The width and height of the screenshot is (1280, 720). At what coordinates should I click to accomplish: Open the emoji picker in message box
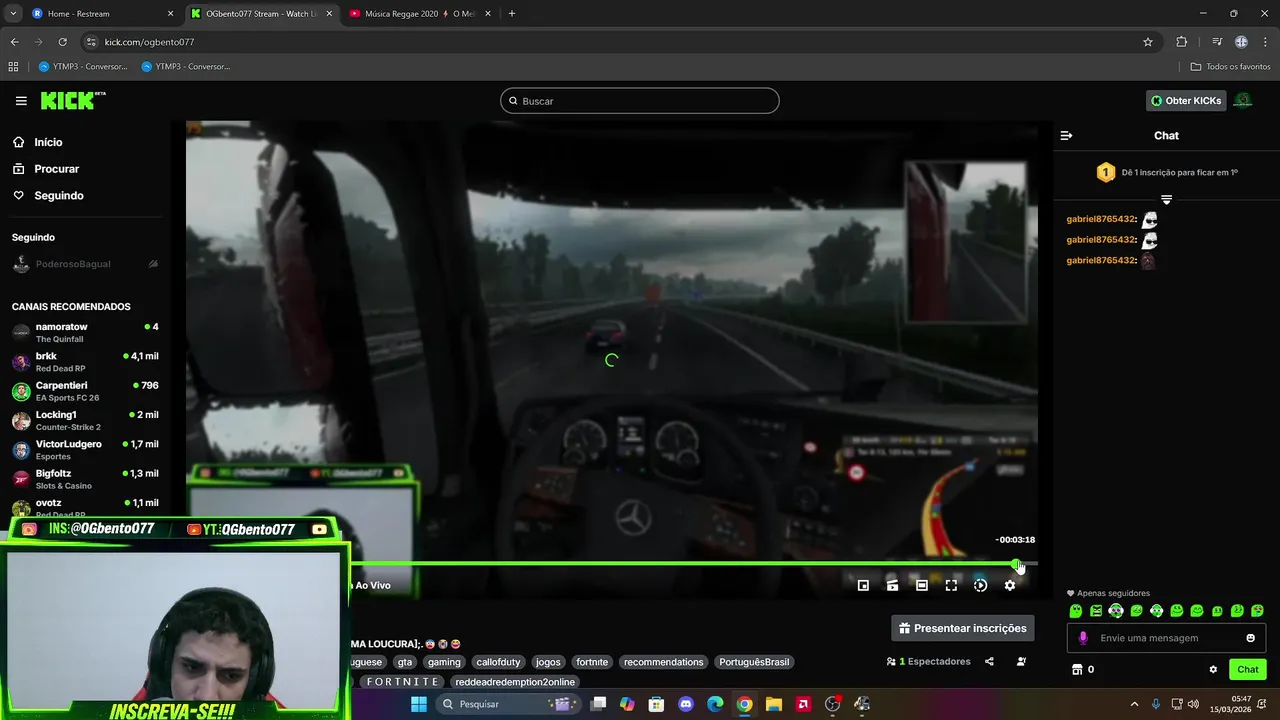(1250, 638)
